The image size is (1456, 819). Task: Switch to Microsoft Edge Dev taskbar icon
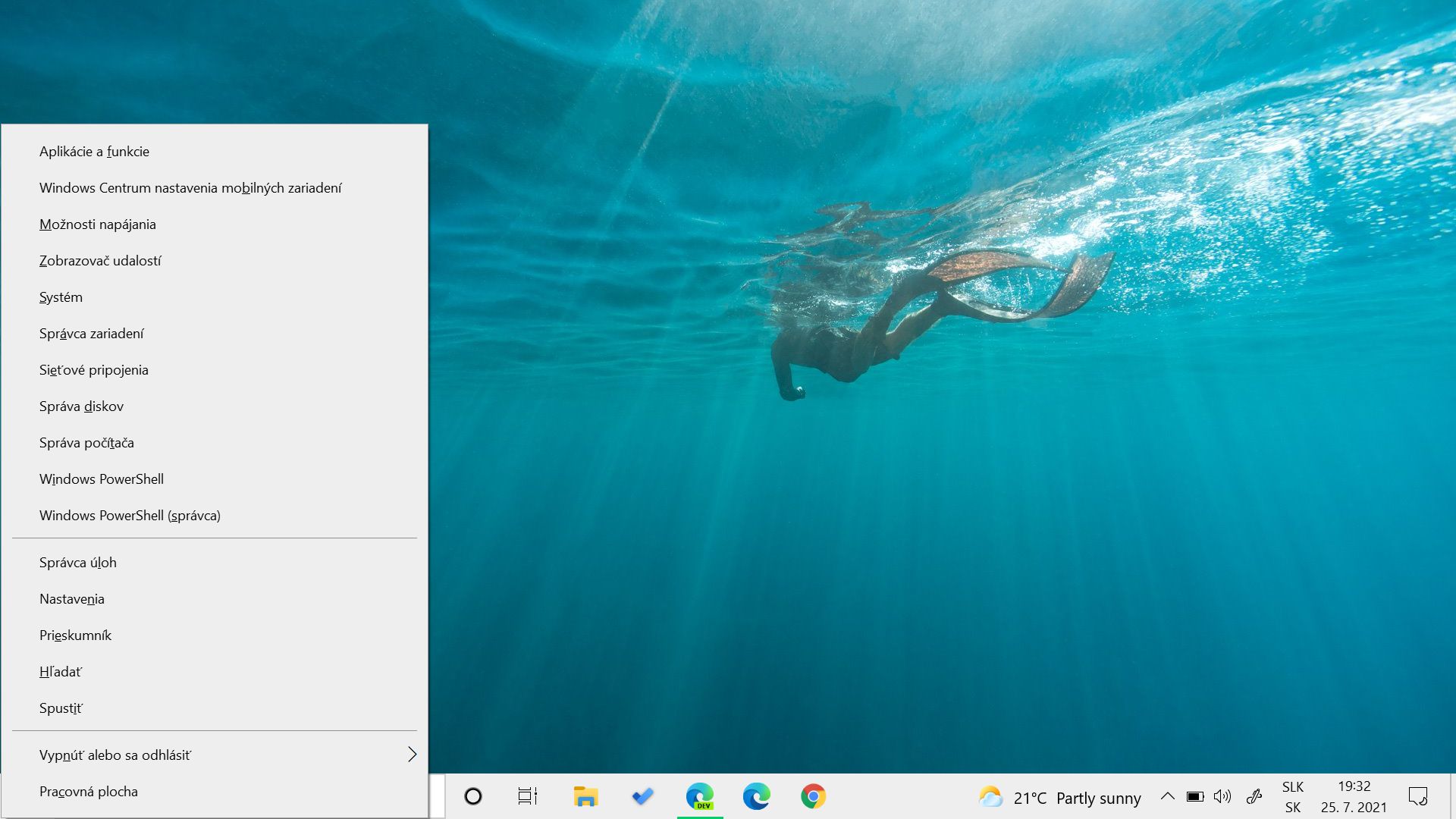699,796
